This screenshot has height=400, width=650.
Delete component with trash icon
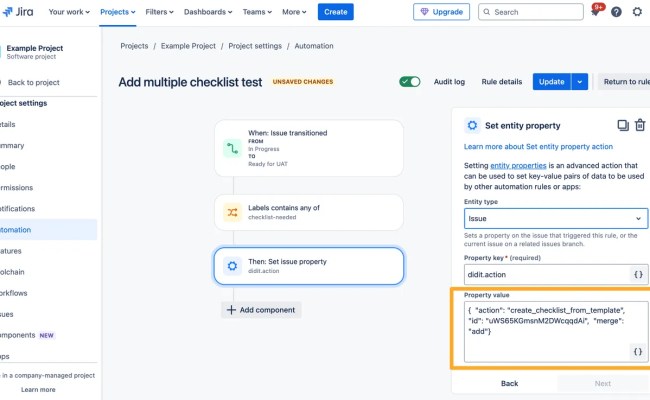[640, 125]
